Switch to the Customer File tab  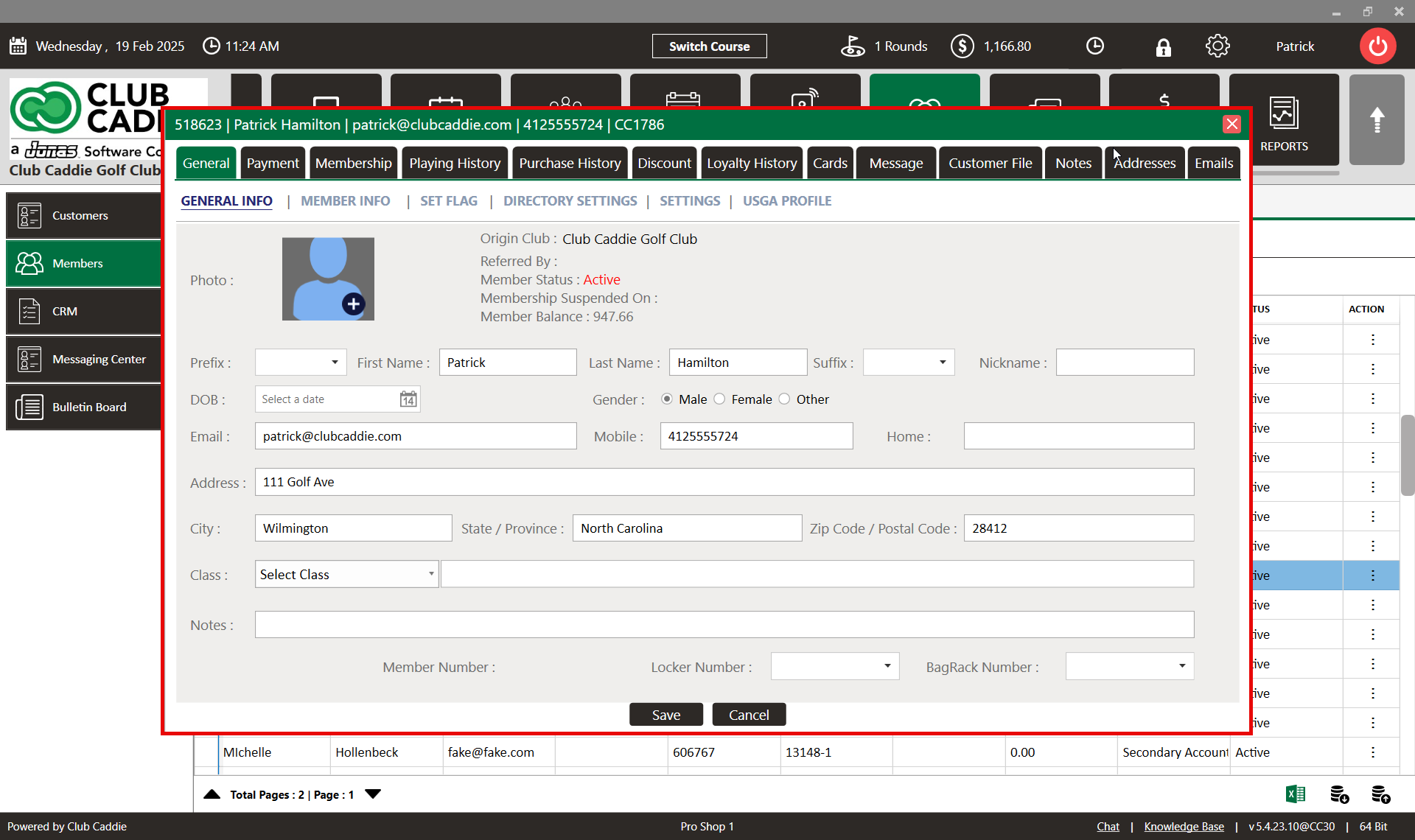[x=990, y=163]
